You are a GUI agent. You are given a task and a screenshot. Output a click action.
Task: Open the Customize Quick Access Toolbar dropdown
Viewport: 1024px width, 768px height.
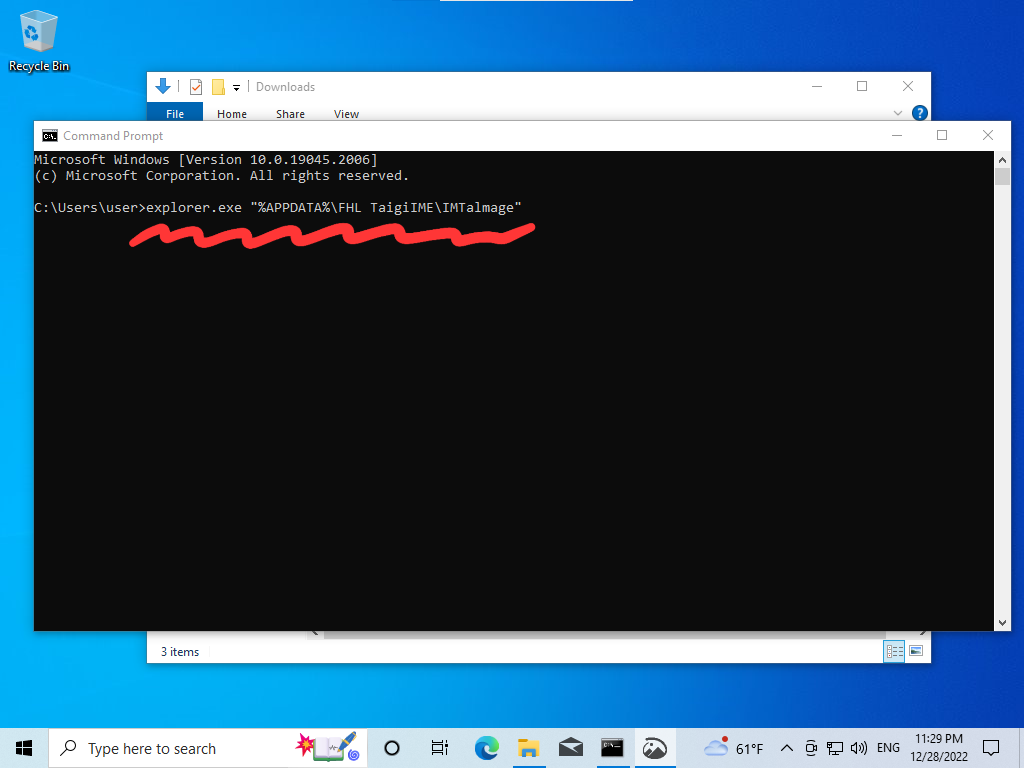(236, 88)
